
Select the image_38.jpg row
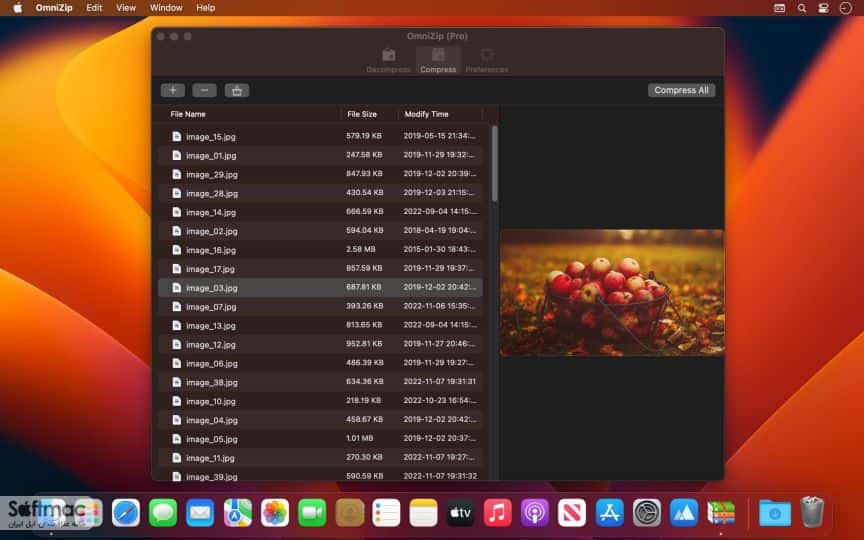(x=320, y=382)
